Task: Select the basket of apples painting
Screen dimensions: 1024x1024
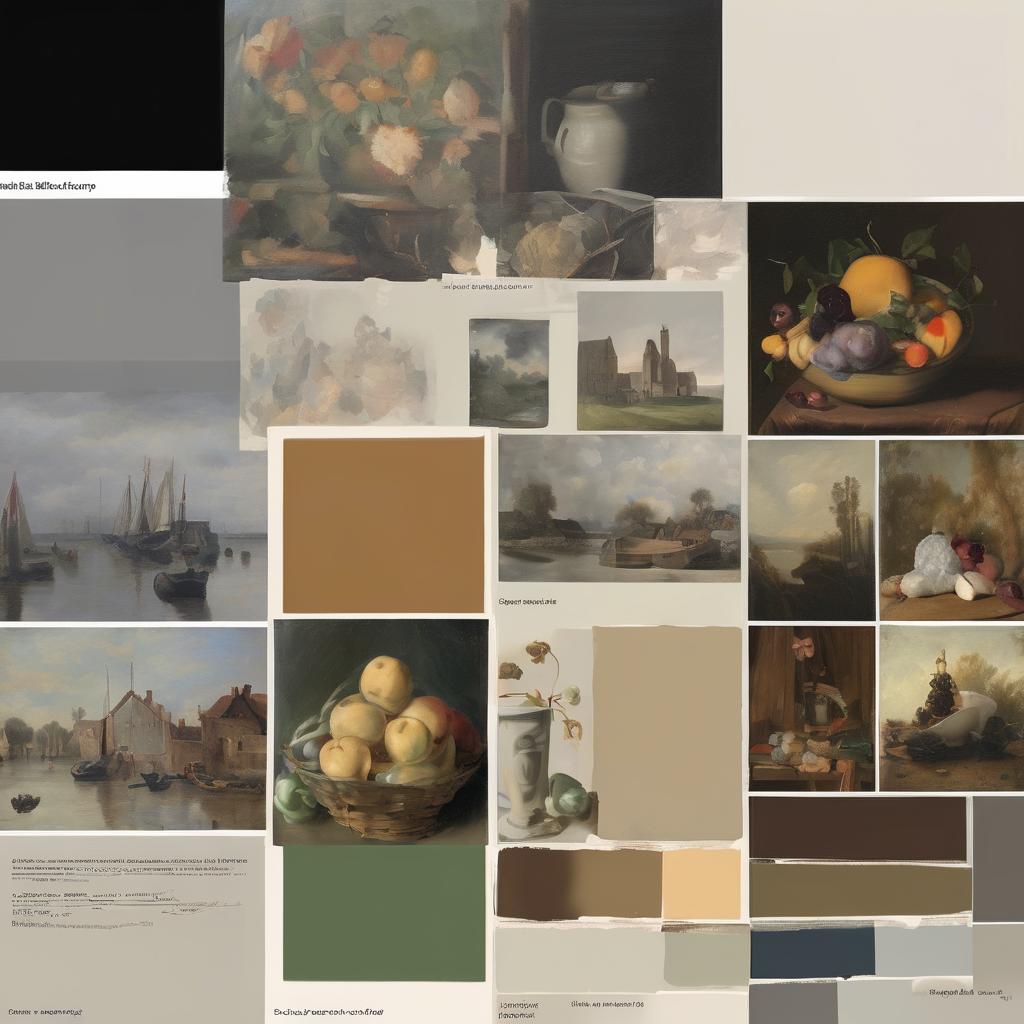Action: click(x=380, y=732)
